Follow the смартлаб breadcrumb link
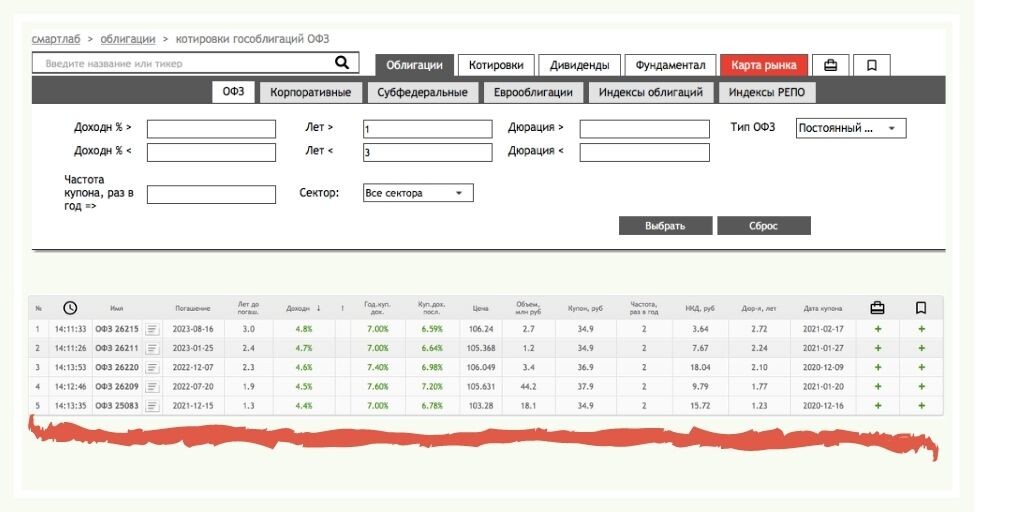1024x512 pixels. point(56,39)
